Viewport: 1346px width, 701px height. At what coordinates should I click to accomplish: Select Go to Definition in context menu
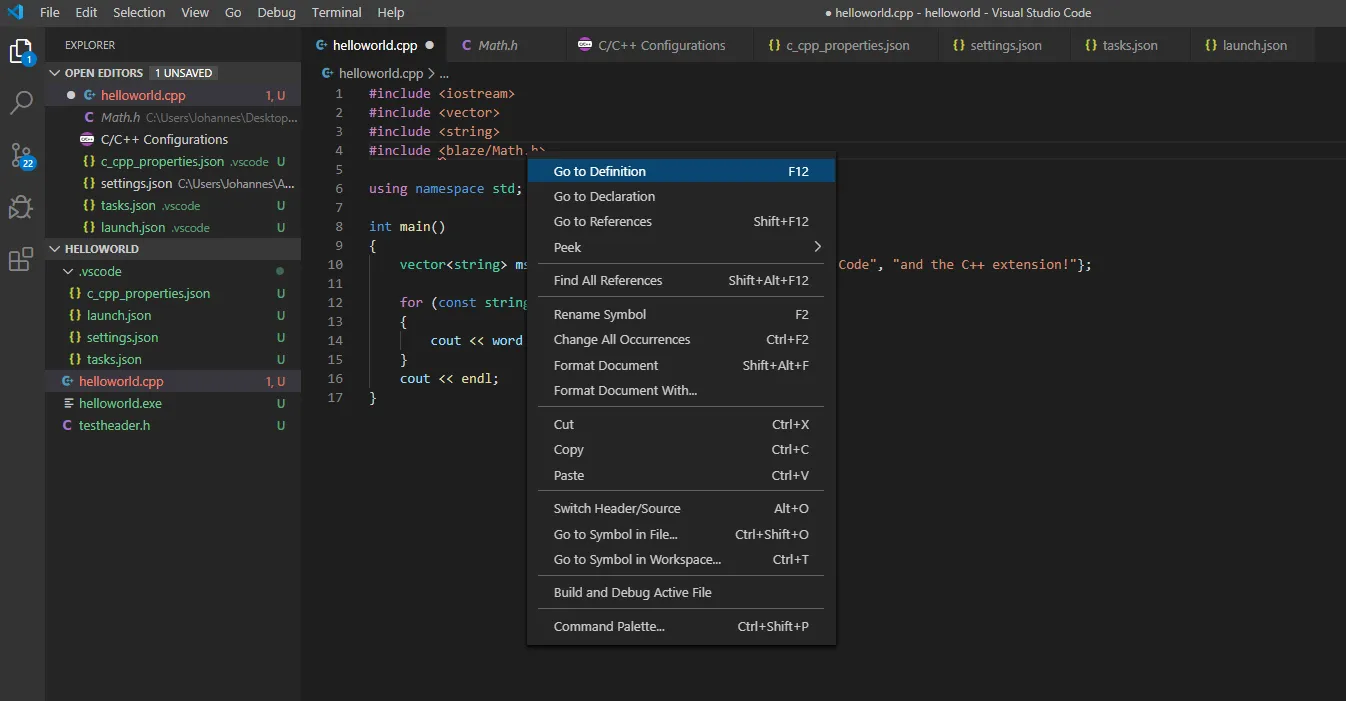600,172
